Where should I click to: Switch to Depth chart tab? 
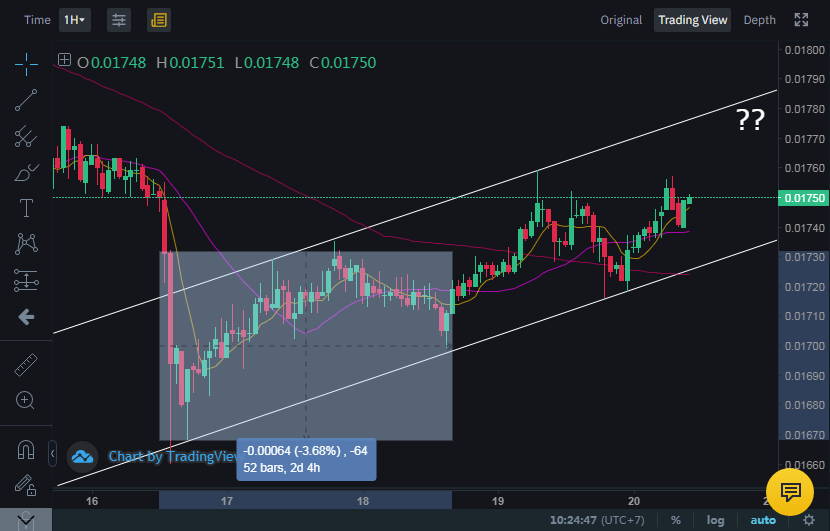click(x=759, y=20)
